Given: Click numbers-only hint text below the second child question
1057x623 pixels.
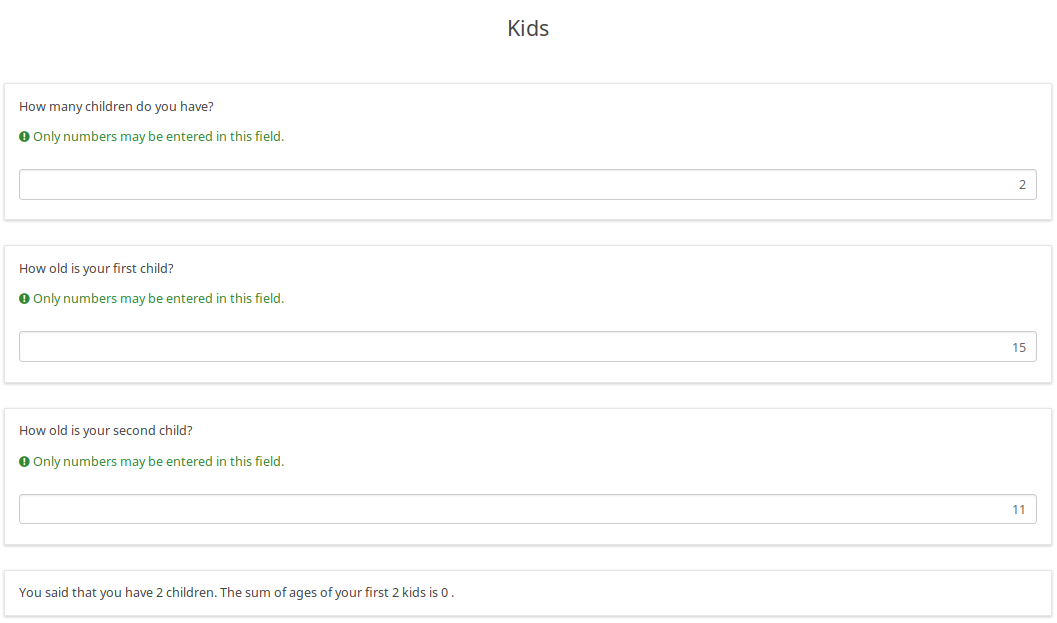Looking at the screenshot, I should point(159,462).
